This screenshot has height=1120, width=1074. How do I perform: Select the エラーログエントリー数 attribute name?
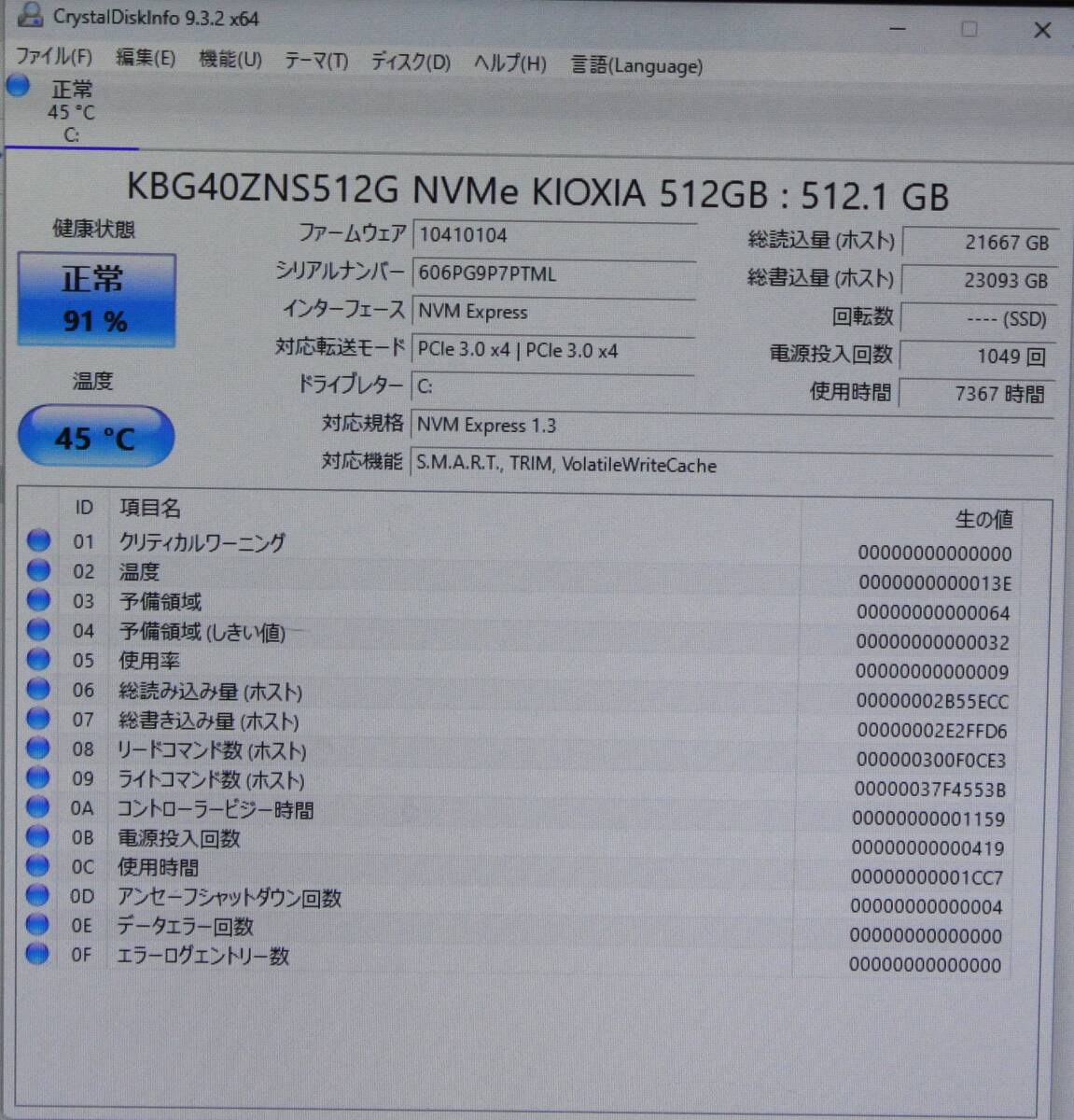click(x=202, y=956)
